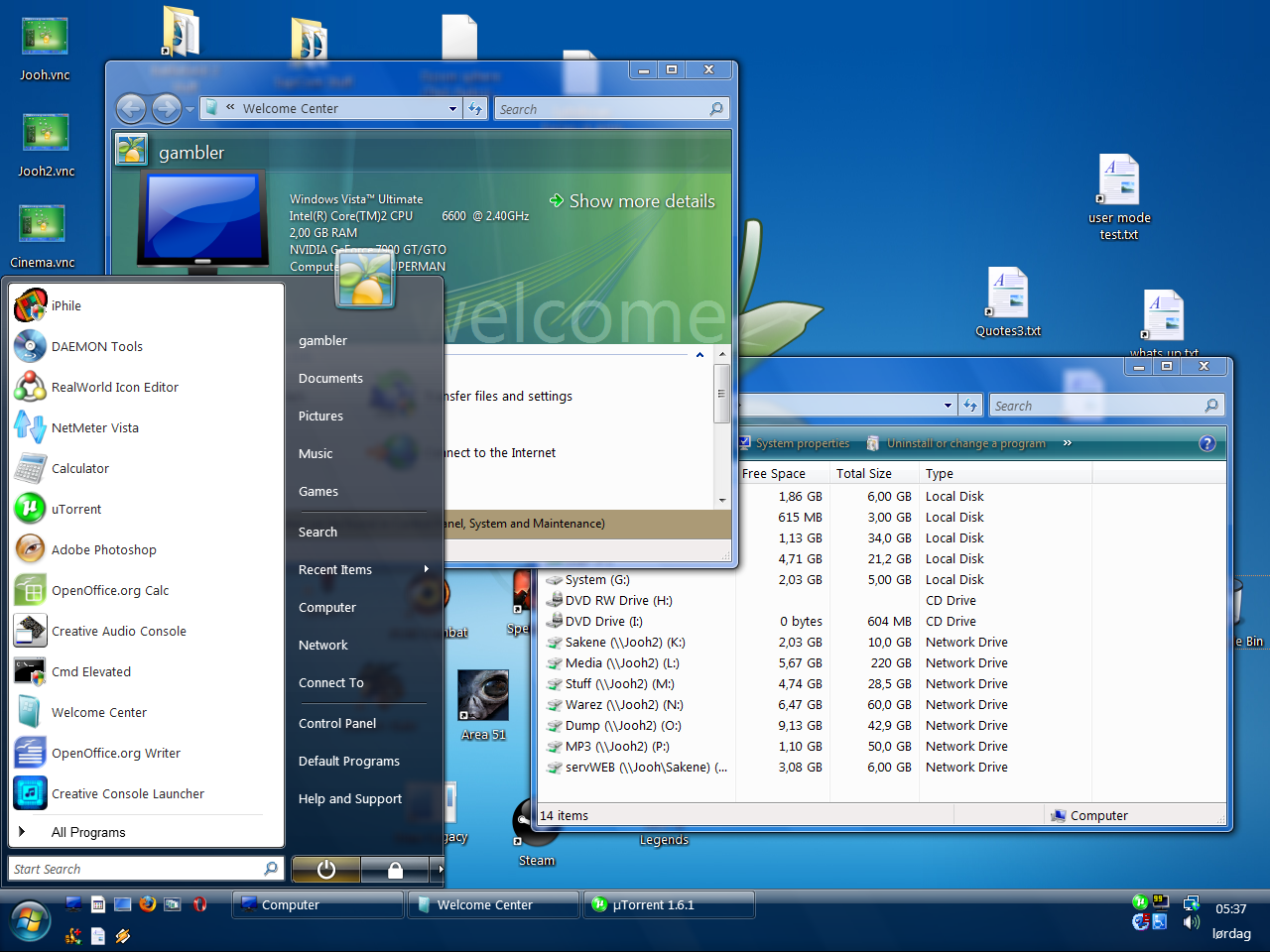1270x952 pixels.
Task: Open Default Programs from the Start menu
Action: click(349, 761)
